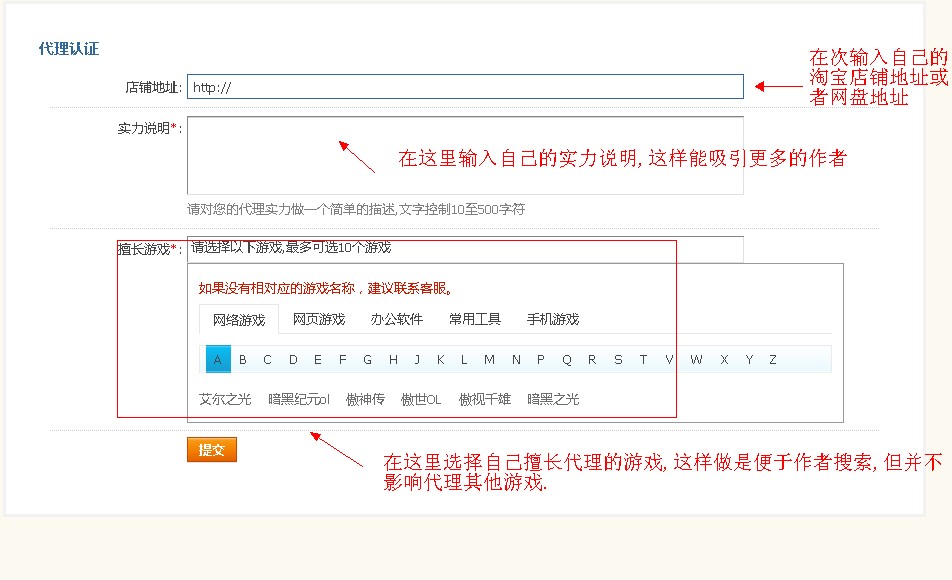Choose letter X in the index bar

(x=724, y=360)
